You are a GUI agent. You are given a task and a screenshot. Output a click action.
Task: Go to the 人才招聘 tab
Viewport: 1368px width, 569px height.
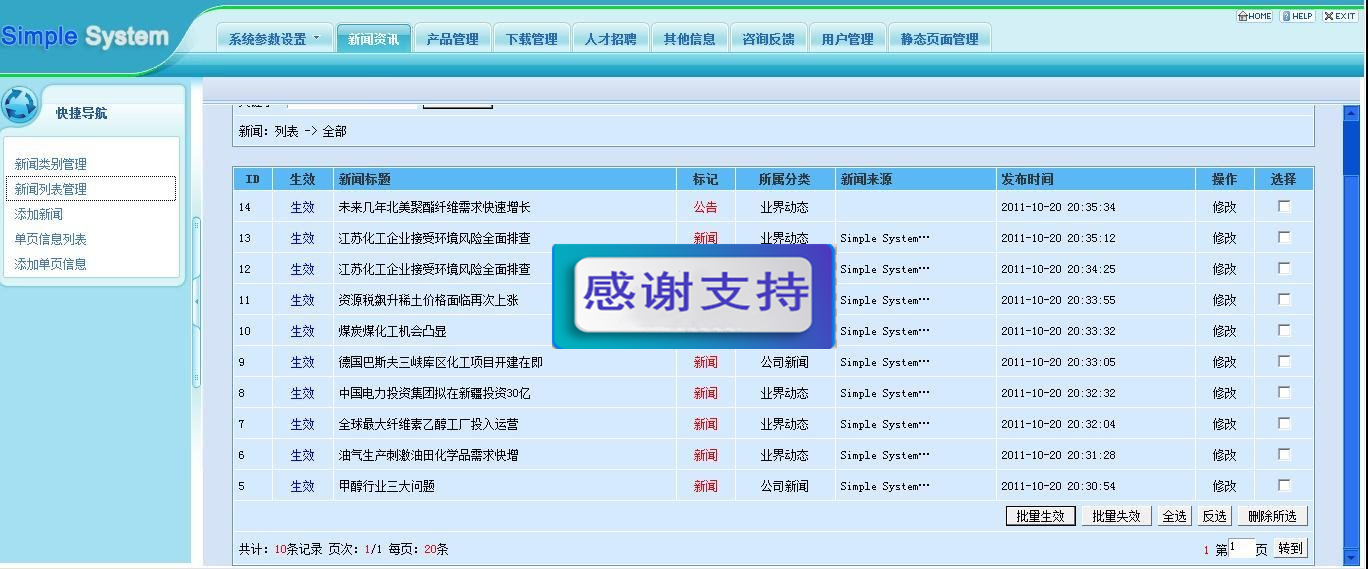(610, 39)
